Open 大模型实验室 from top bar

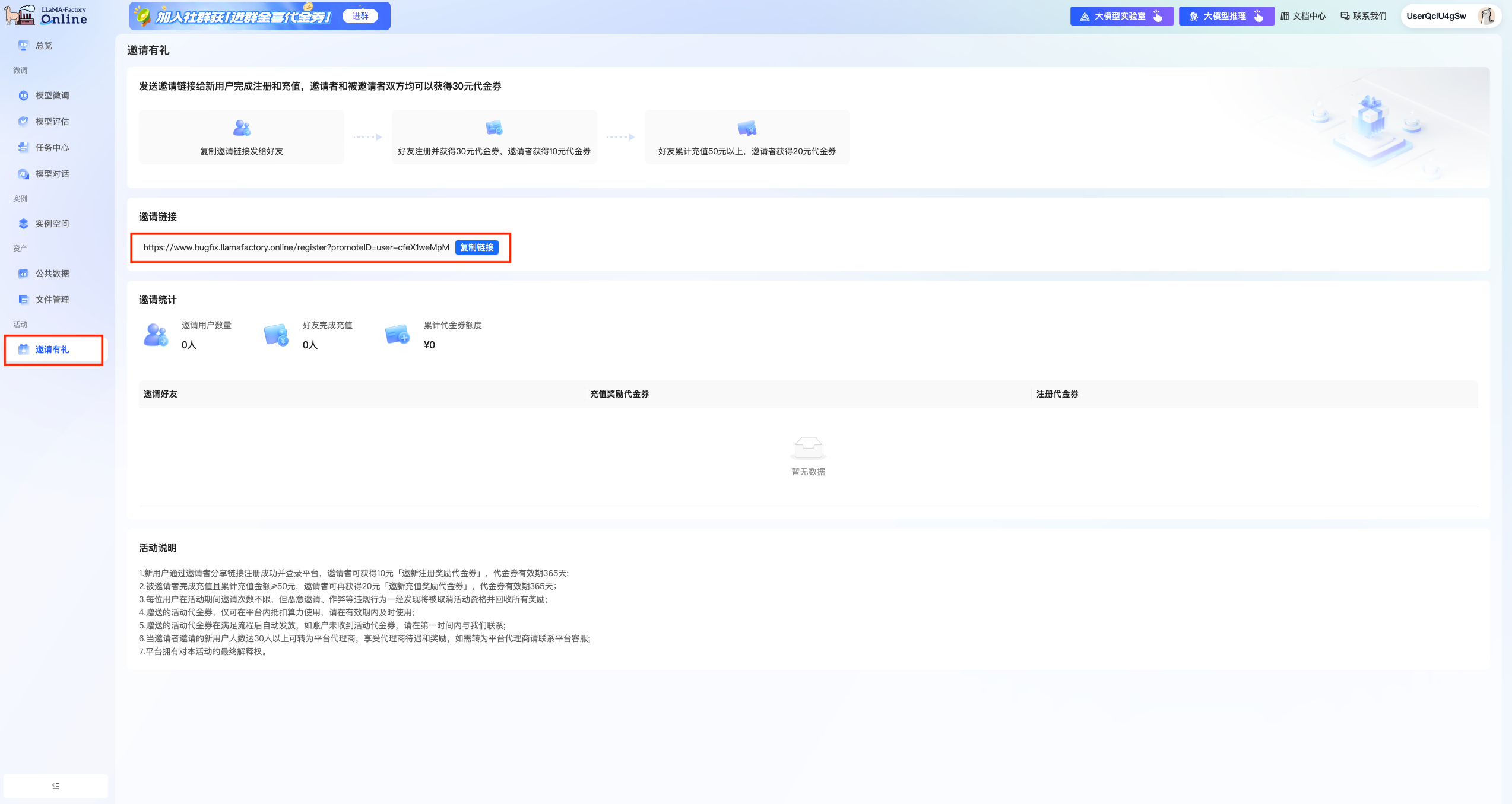tap(1121, 16)
